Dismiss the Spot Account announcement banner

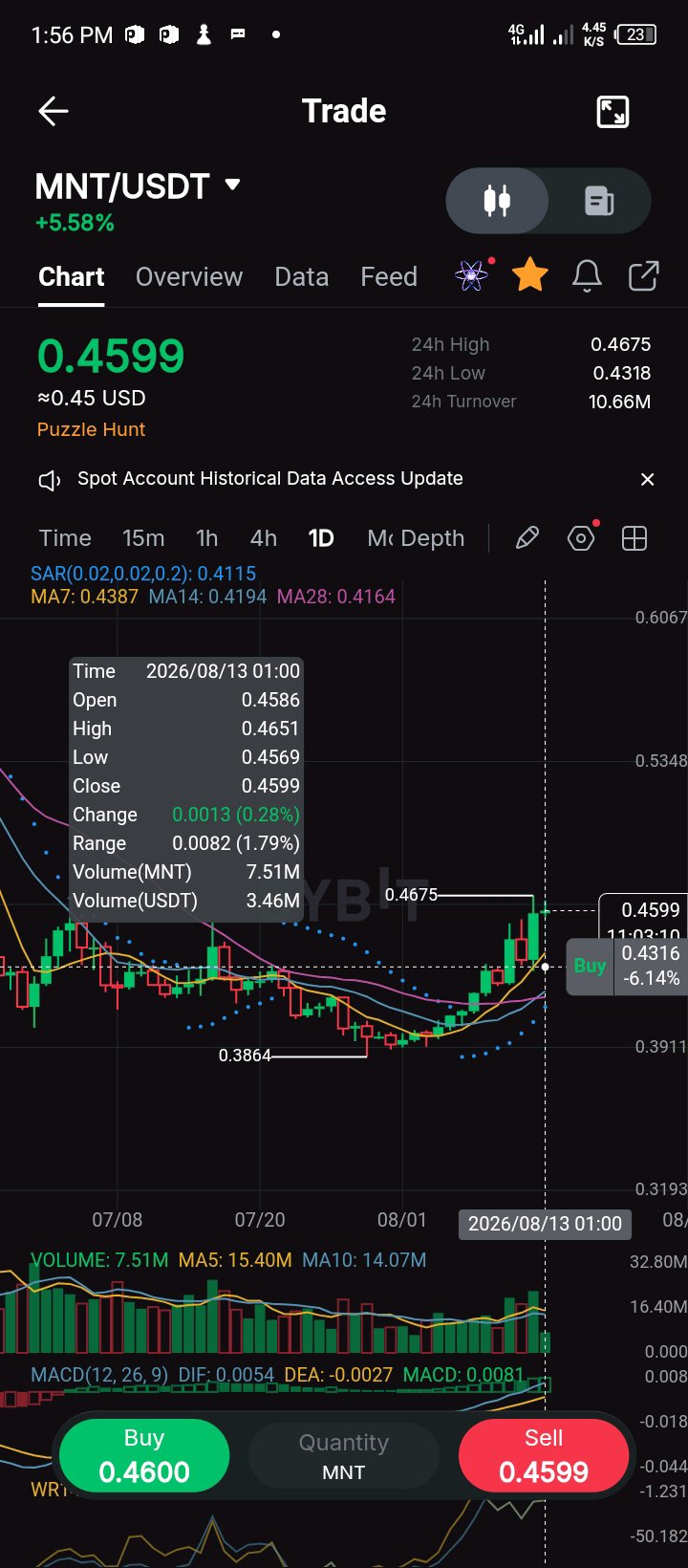[647, 479]
